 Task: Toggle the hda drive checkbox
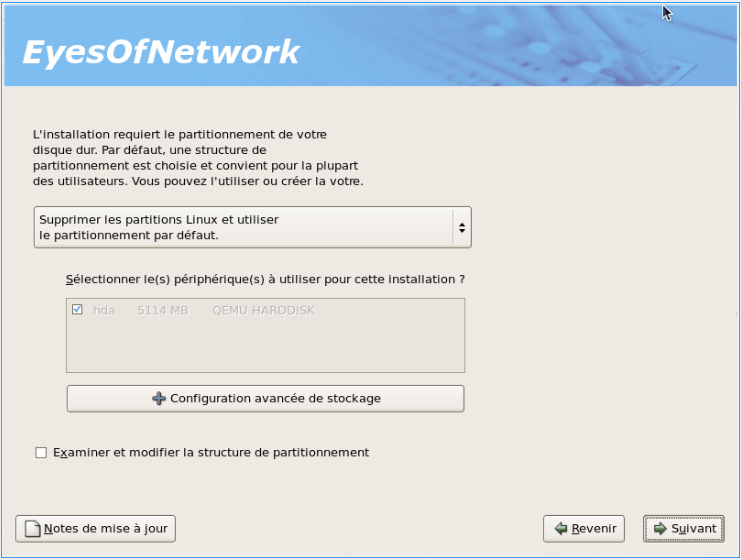coord(78,310)
